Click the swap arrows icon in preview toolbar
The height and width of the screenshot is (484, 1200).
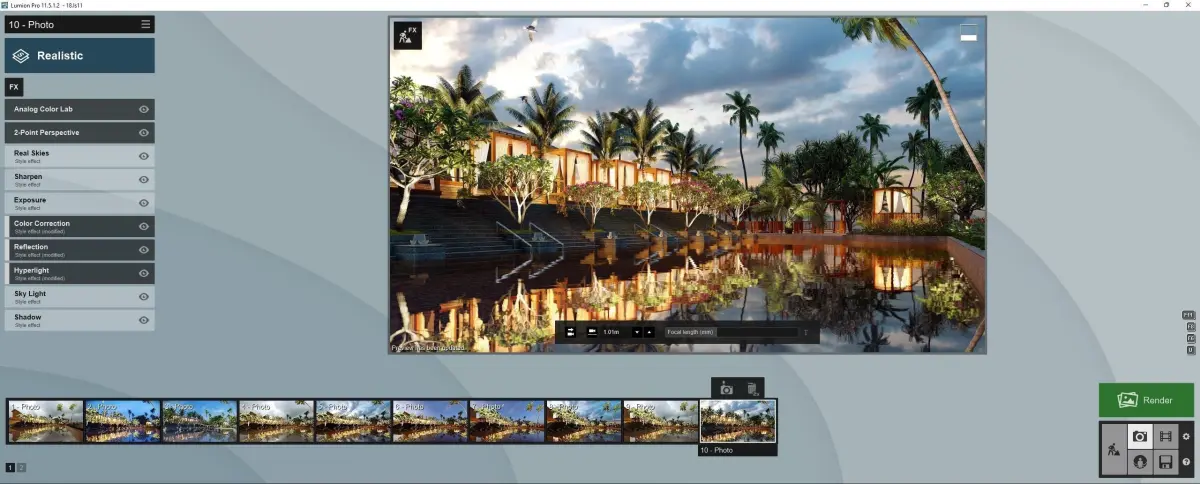coord(570,332)
